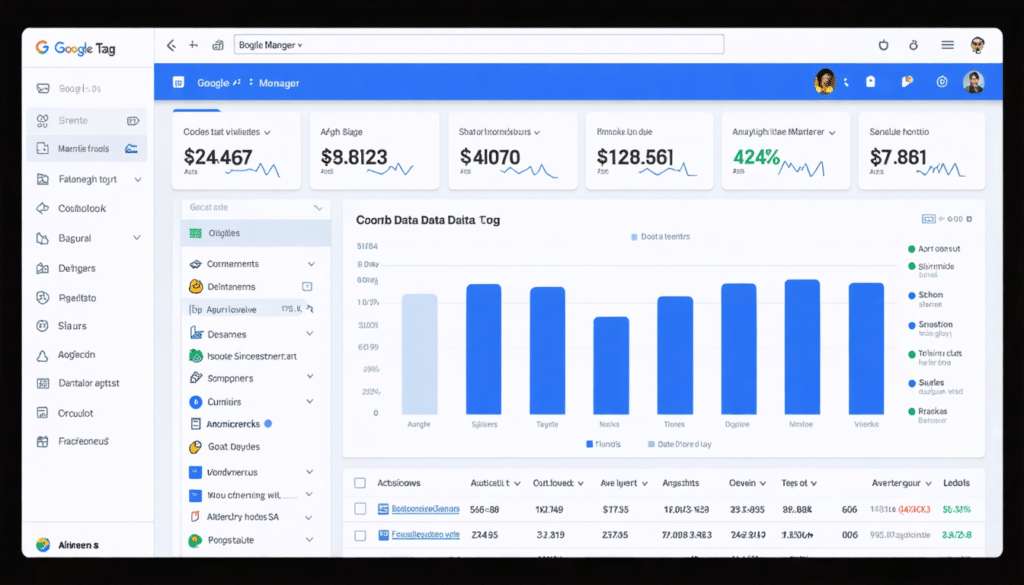This screenshot has height=585, width=1024.
Task: Expand the Bagural sidebar item
Action: point(137,238)
